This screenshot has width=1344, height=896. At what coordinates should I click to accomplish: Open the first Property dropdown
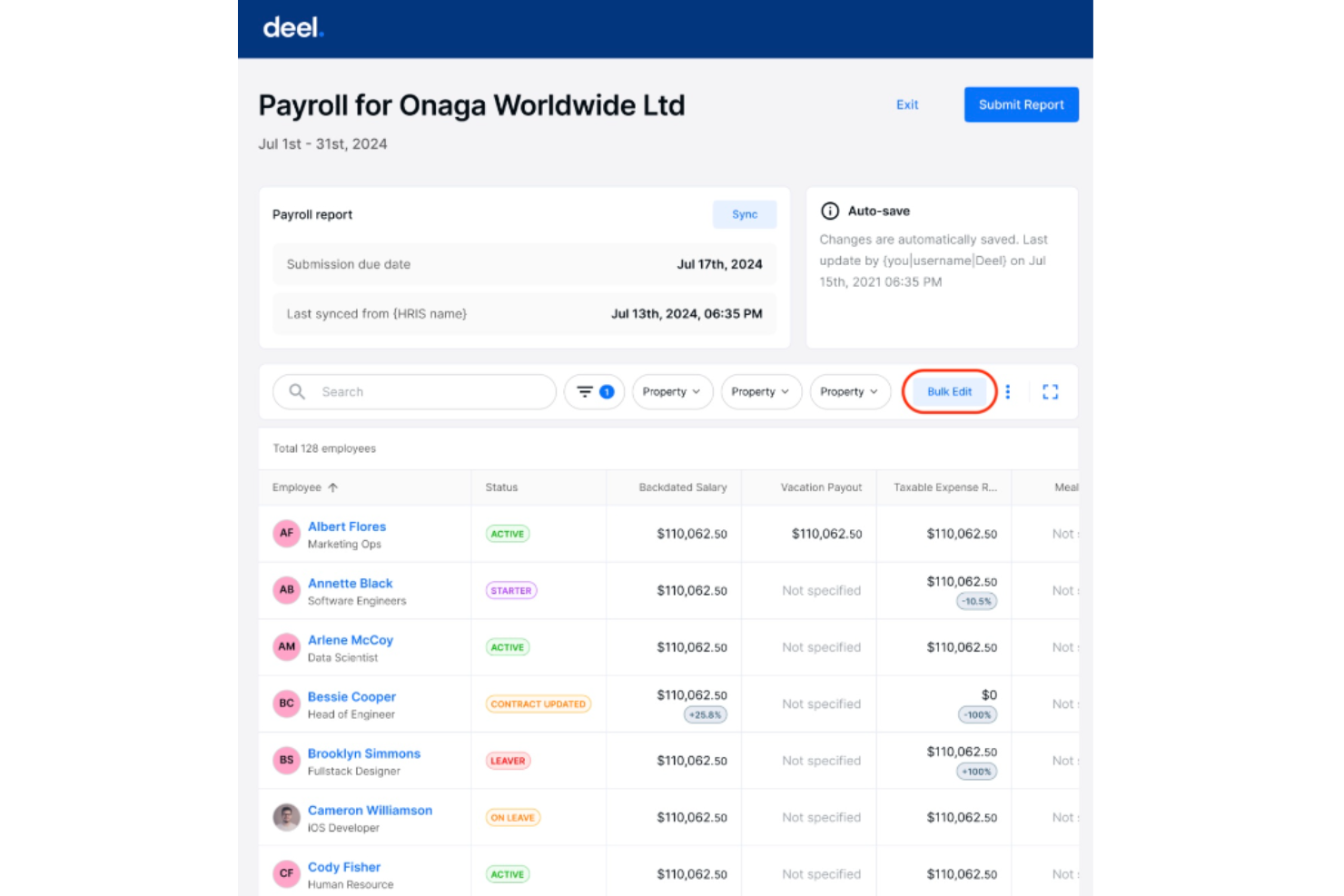(672, 392)
